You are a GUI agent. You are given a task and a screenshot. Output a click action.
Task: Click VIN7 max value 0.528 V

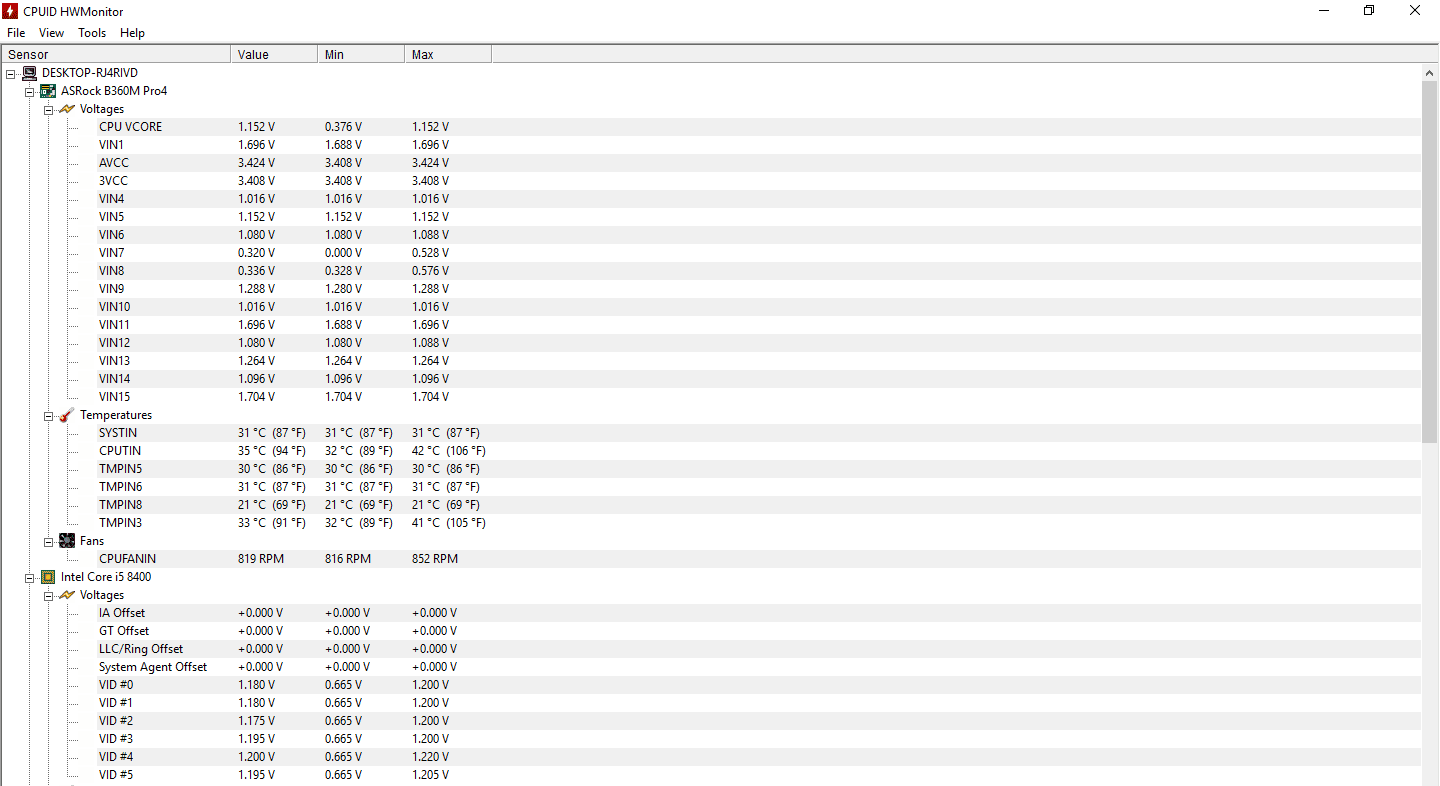[x=430, y=253]
